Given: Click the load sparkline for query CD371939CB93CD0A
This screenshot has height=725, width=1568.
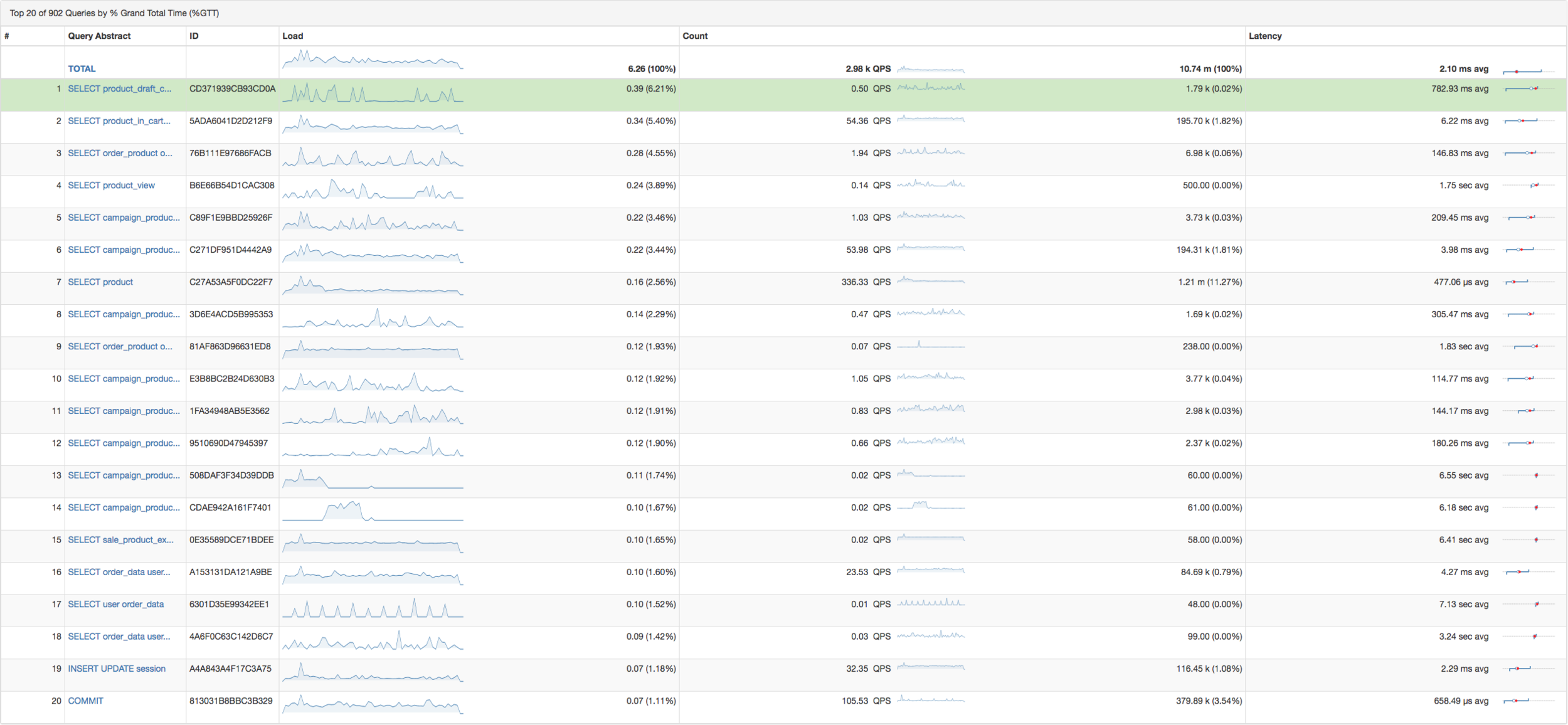Looking at the screenshot, I should point(373,93).
